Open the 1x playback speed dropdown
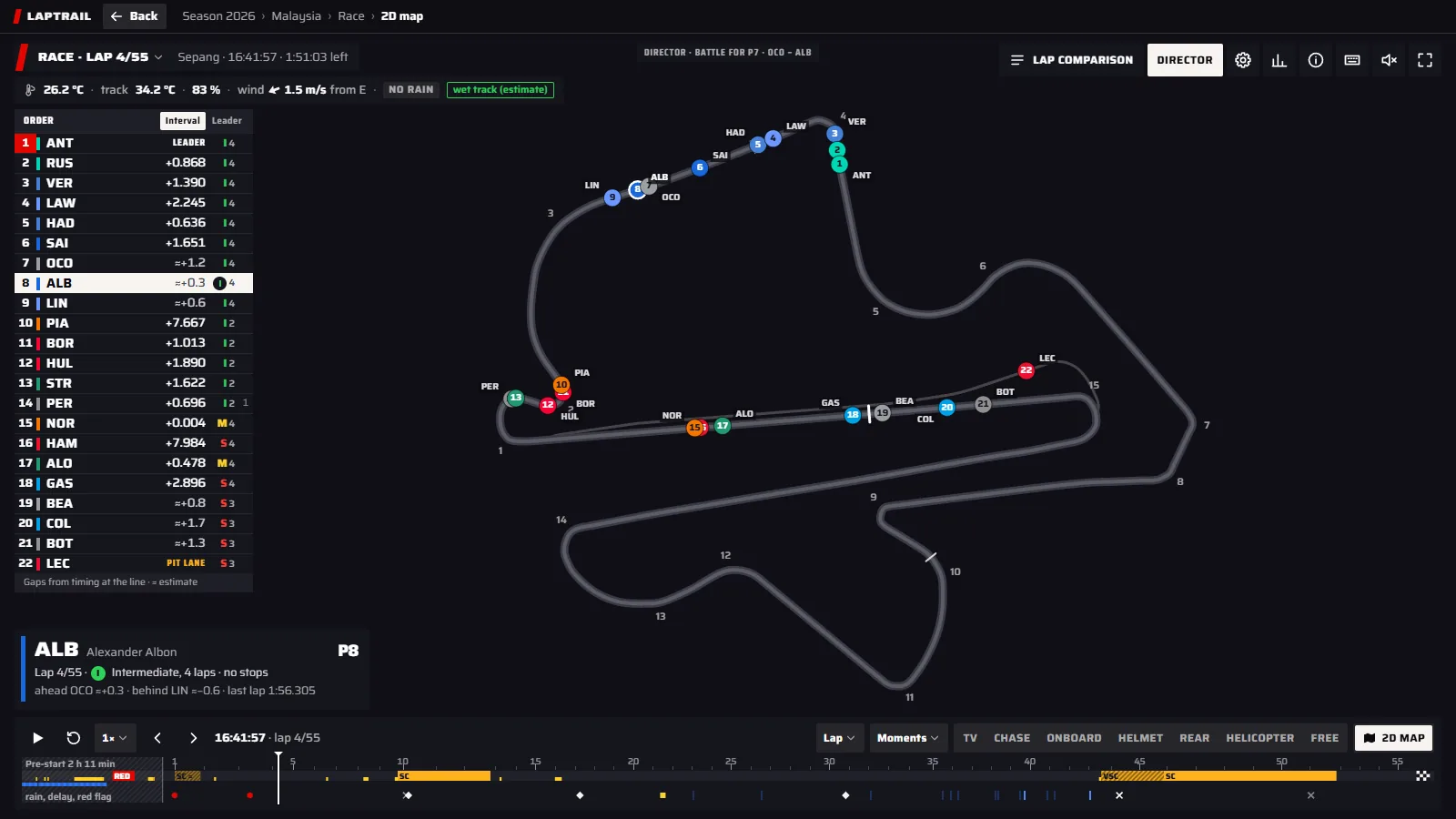 click(115, 738)
